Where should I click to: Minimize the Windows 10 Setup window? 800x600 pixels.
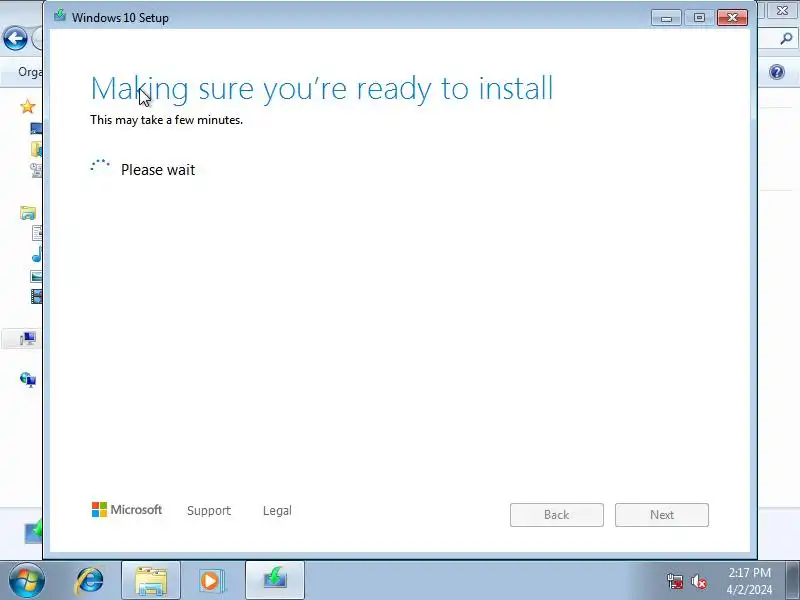click(x=666, y=18)
